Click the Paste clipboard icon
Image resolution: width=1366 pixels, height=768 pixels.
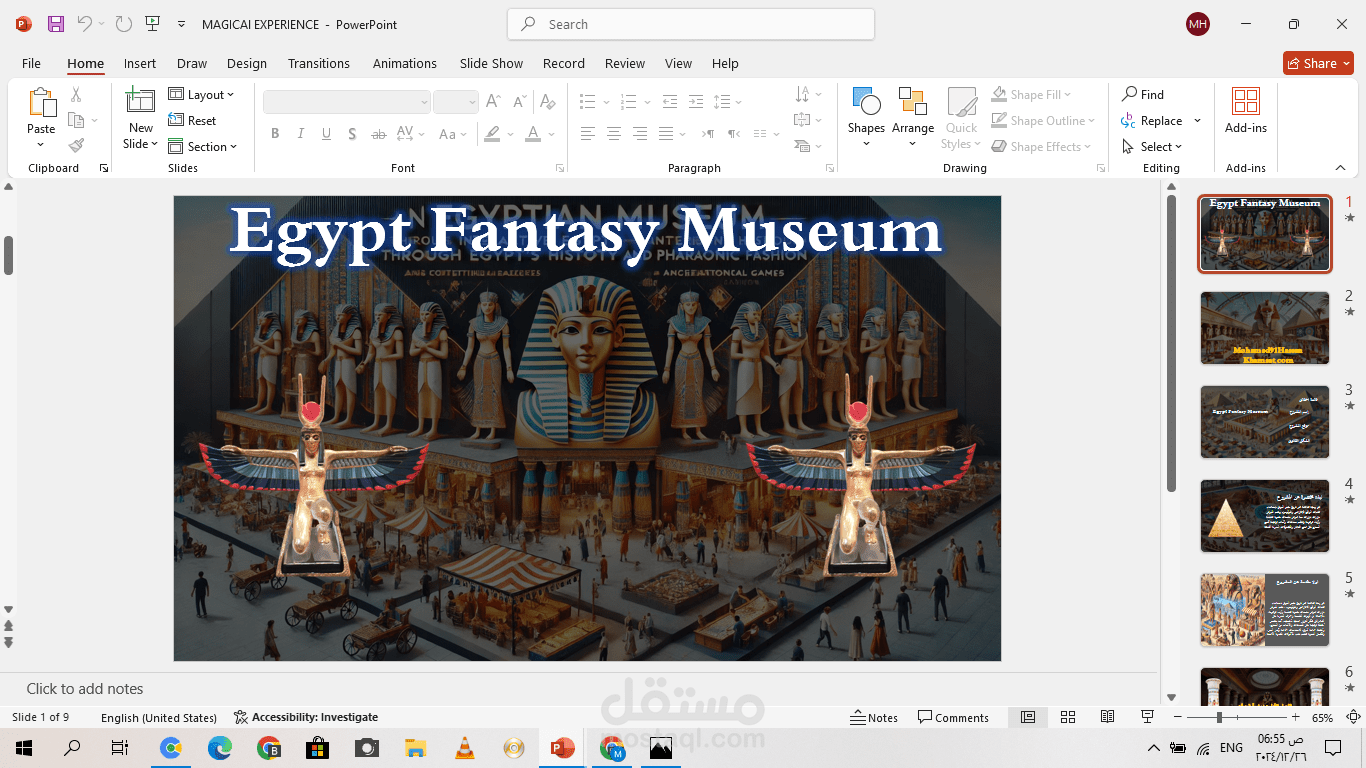[41, 104]
